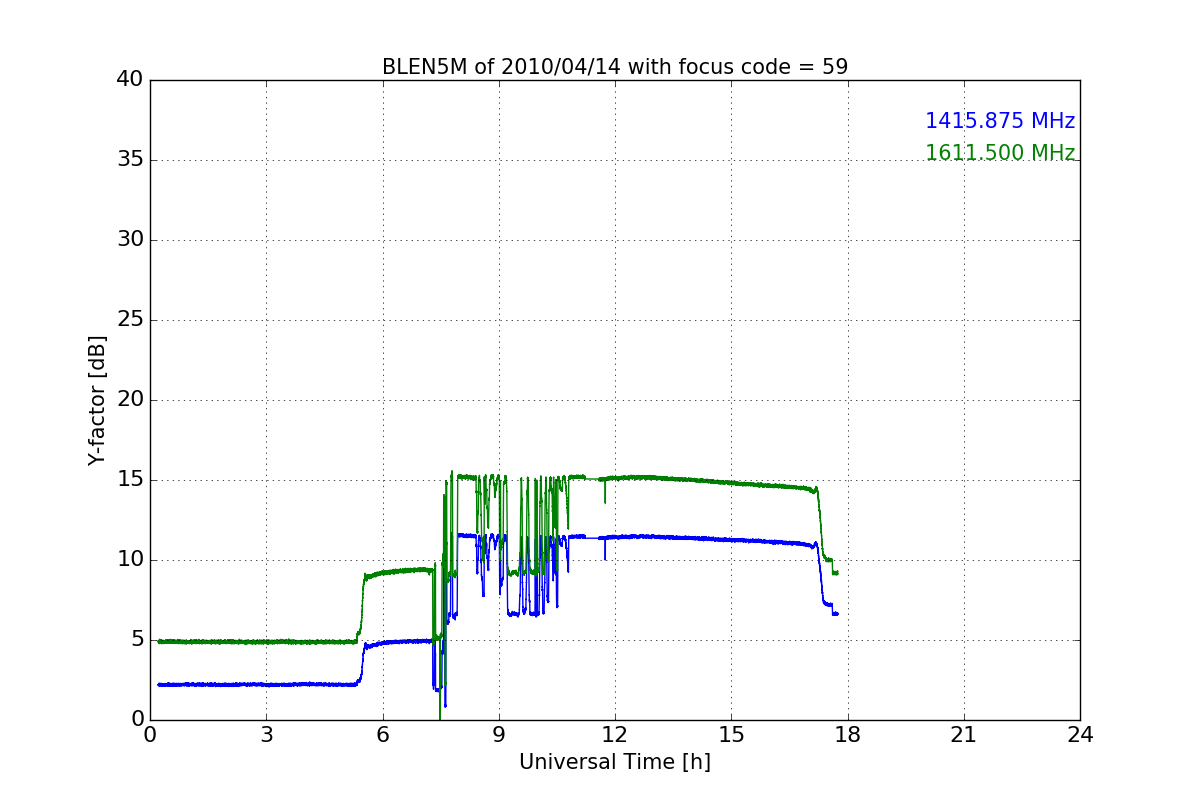Click the x-axis tick label '18'
The width and height of the screenshot is (1200, 800).
(848, 735)
